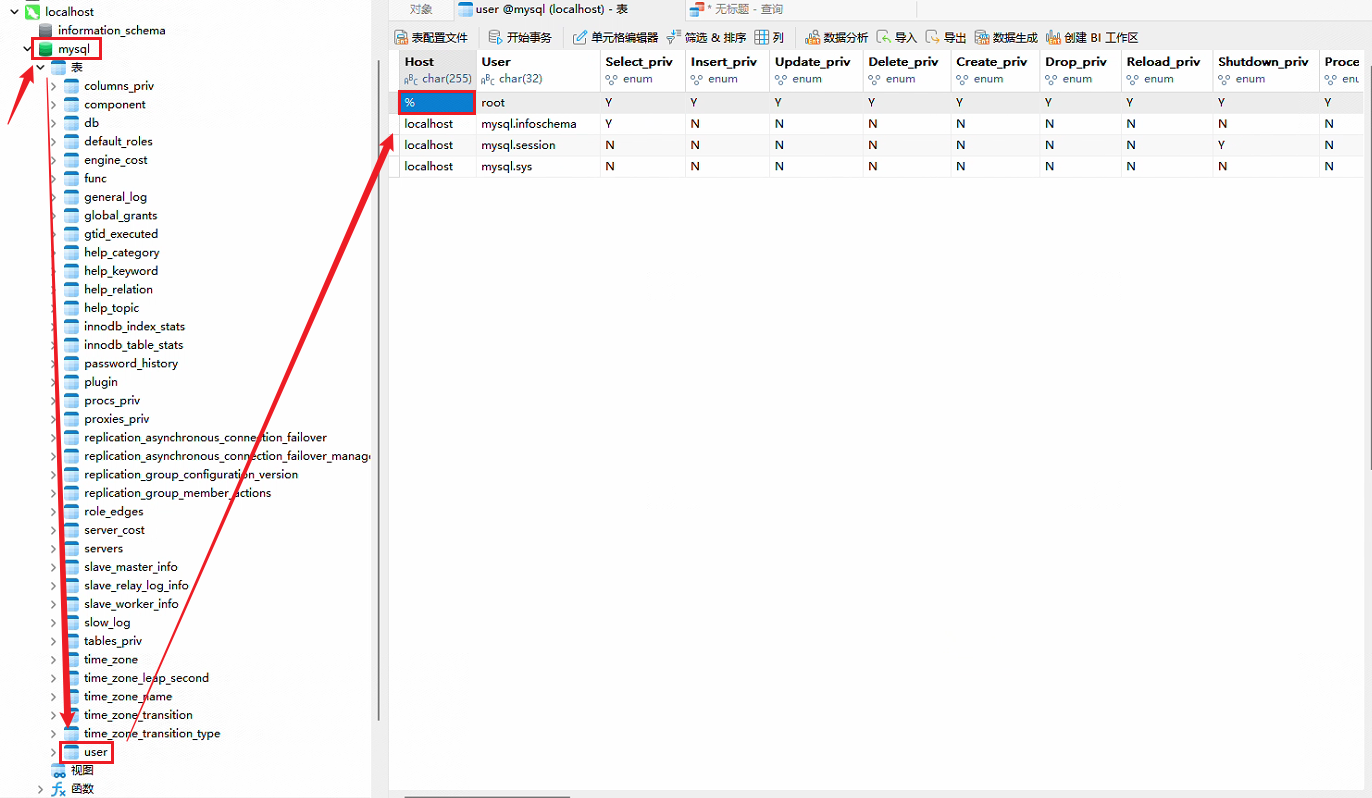This screenshot has width=1372, height=798.
Task: Click the 列 columns icon
Action: tap(769, 37)
